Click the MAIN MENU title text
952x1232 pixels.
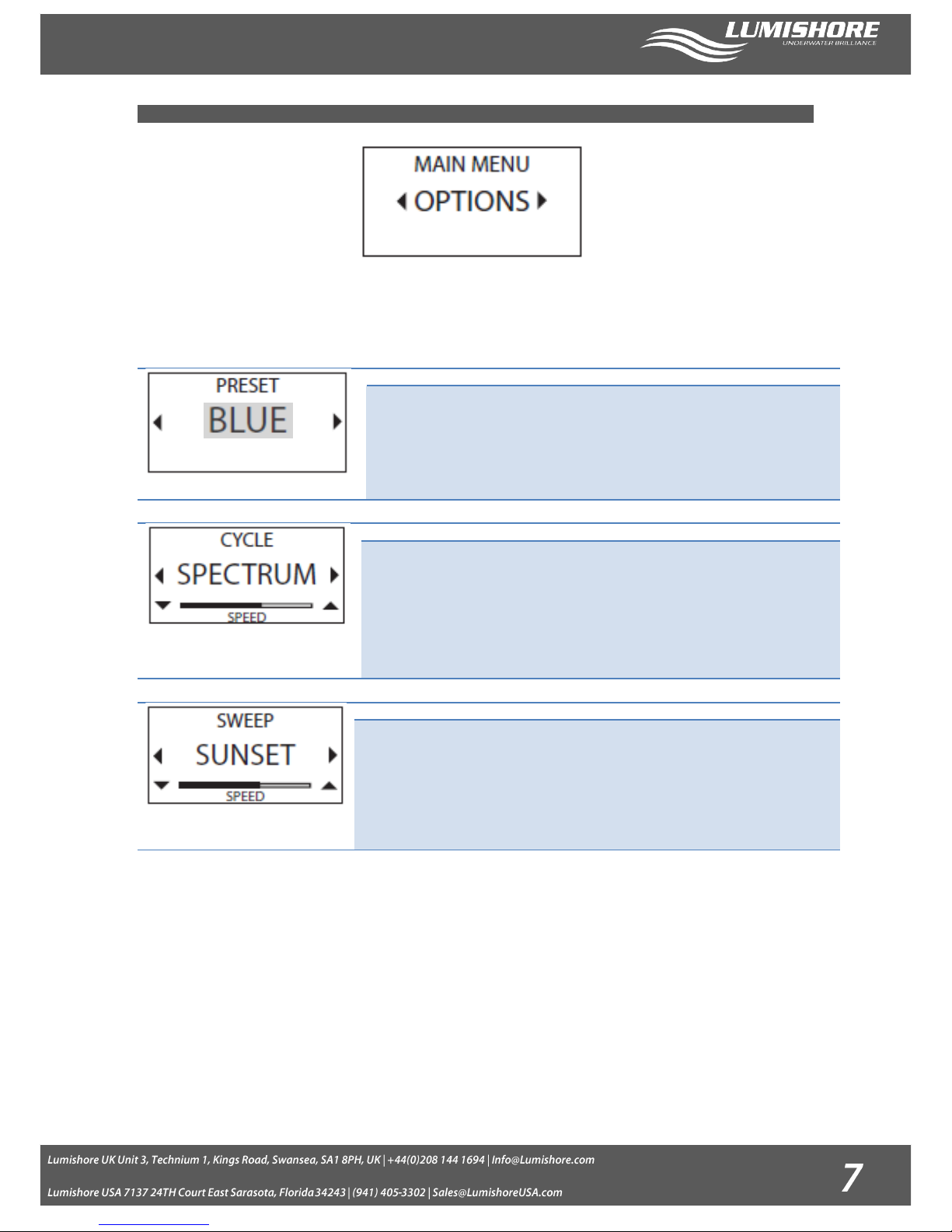pyautogui.click(x=472, y=165)
